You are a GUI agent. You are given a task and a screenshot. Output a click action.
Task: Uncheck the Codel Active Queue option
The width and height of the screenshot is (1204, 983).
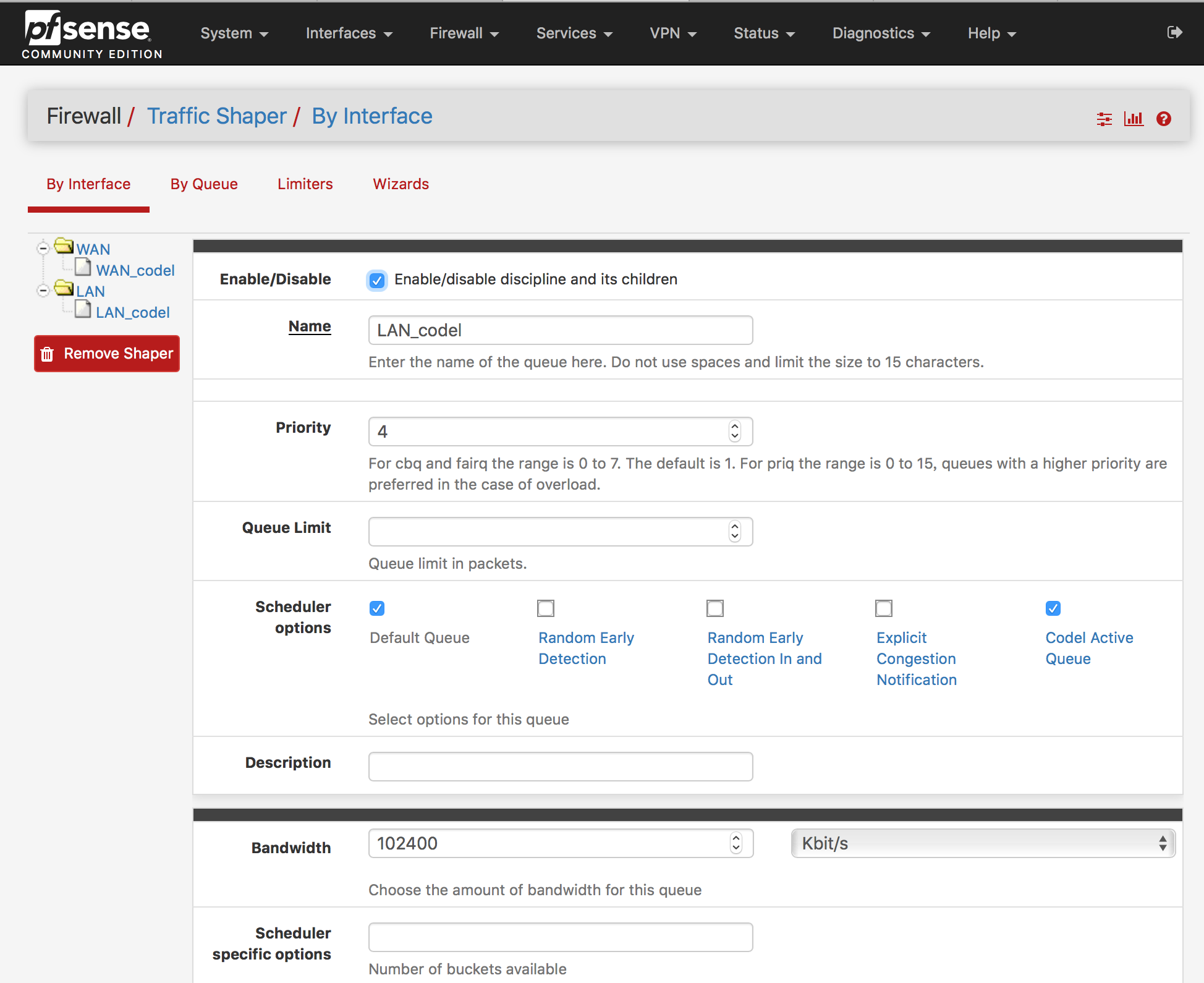coord(1053,608)
